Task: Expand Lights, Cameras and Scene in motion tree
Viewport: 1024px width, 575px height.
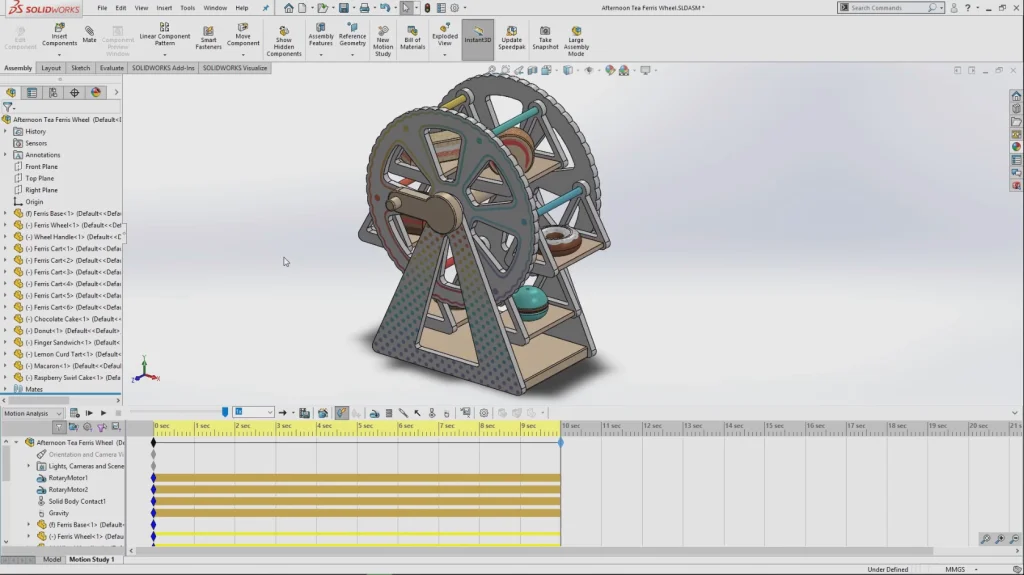Action: [x=29, y=466]
